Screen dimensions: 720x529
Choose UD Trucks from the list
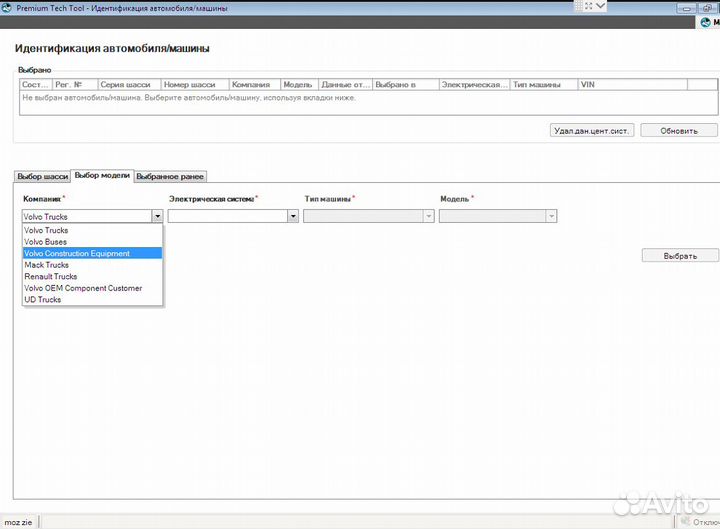tap(92, 299)
